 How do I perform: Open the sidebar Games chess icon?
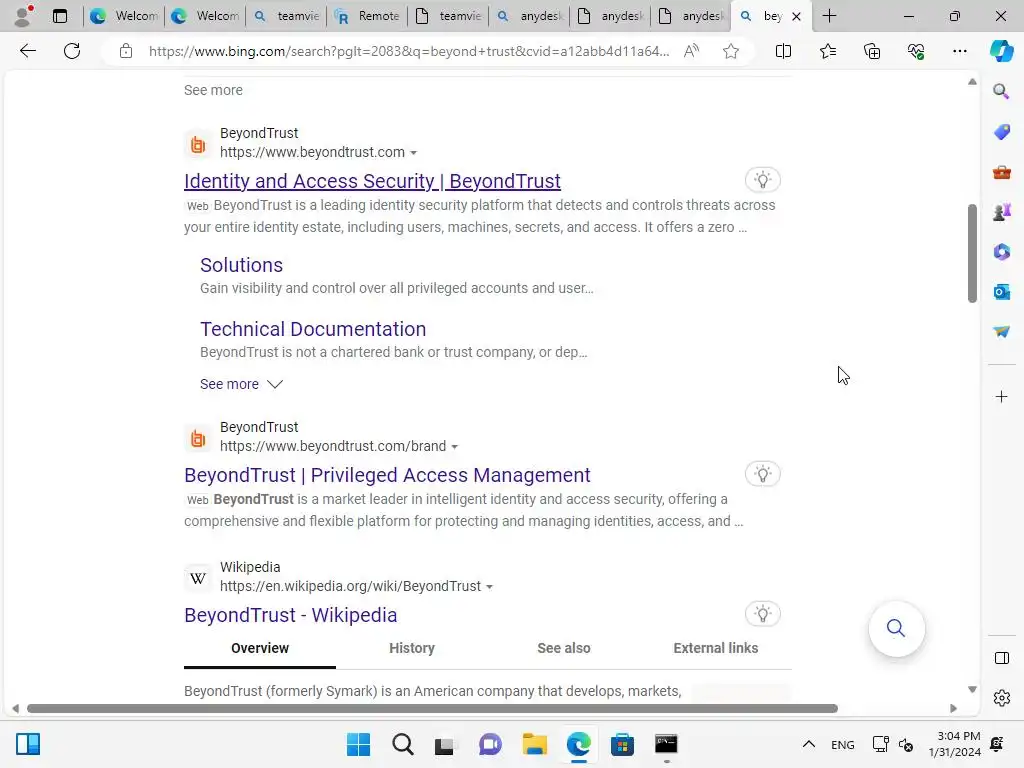(x=1001, y=212)
